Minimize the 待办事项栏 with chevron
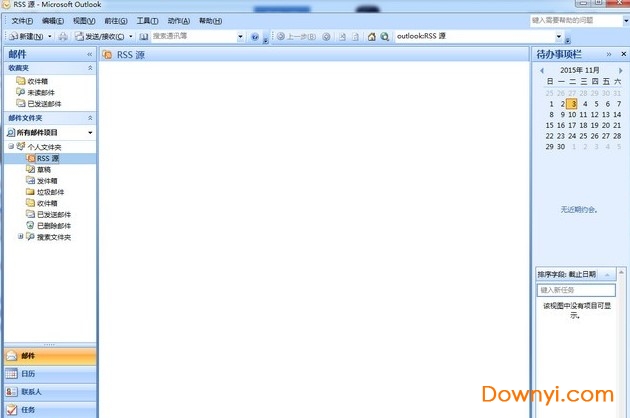 pos(609,54)
